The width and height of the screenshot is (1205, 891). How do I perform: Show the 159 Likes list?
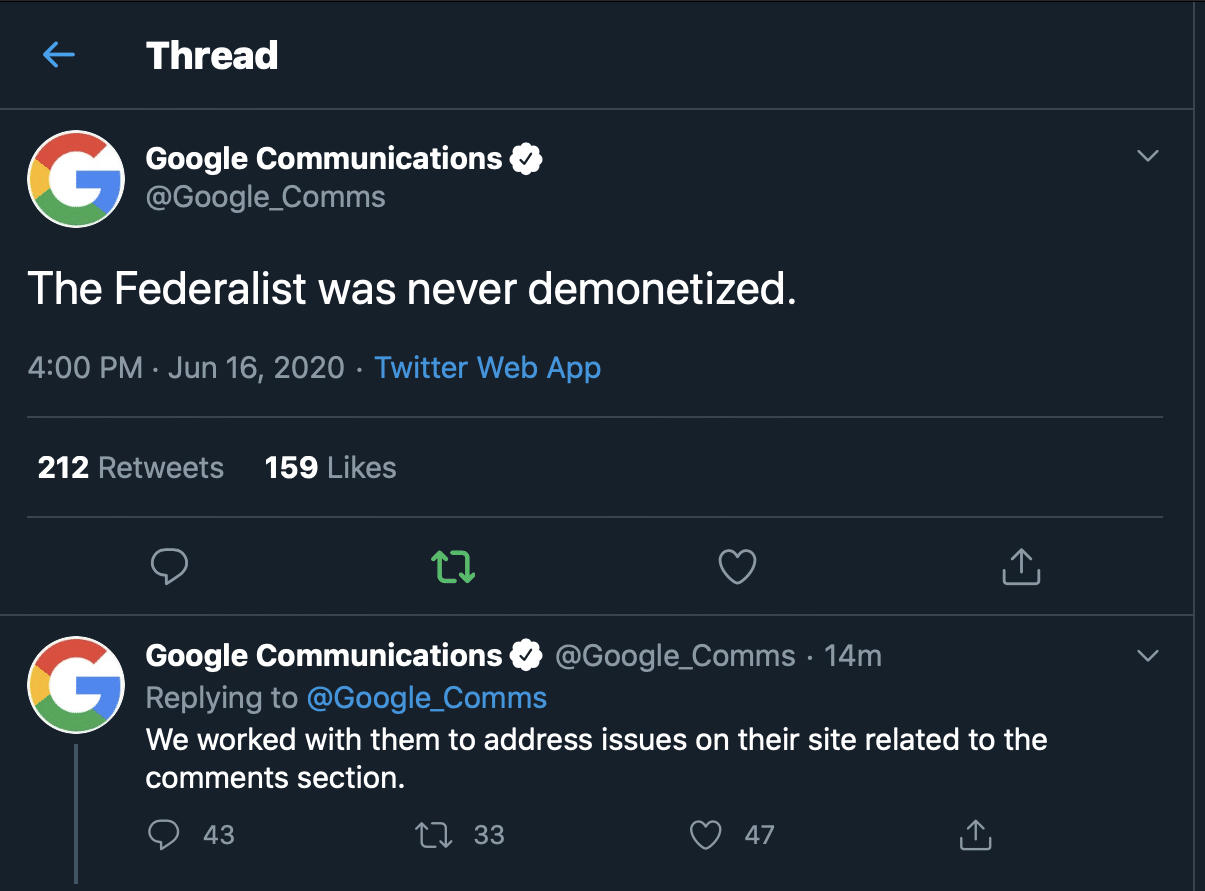(x=330, y=467)
